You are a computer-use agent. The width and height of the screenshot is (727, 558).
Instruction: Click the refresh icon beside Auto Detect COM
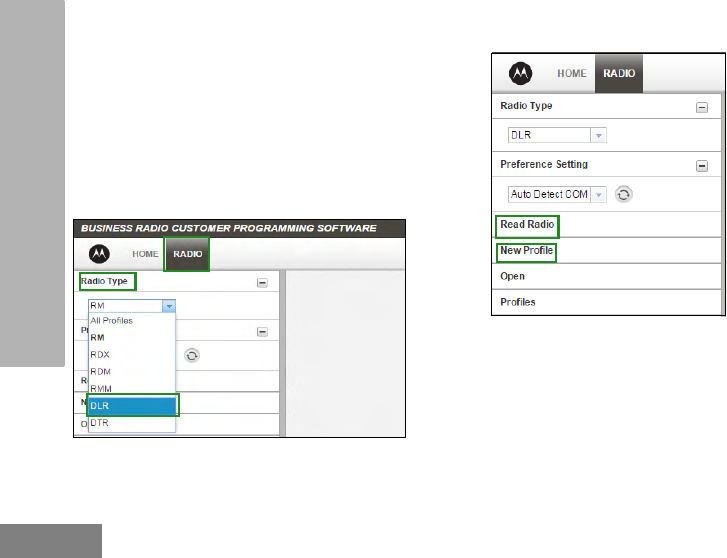point(624,194)
